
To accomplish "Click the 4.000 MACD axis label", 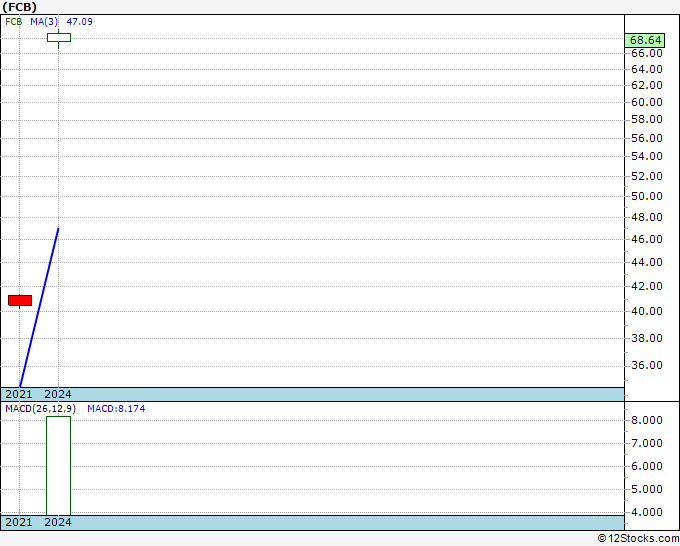I will coord(647,512).
